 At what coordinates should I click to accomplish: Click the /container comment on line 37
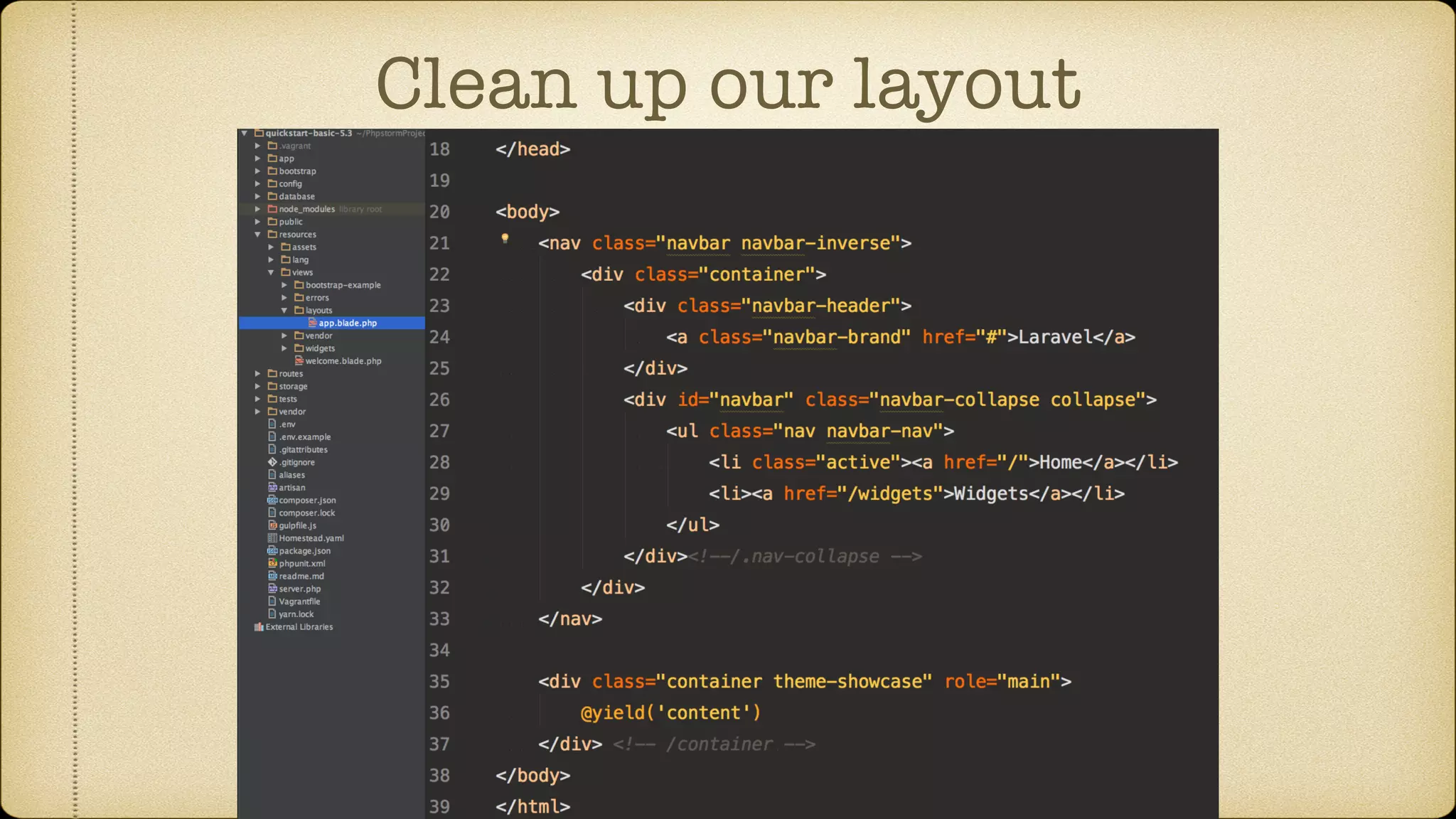point(714,744)
